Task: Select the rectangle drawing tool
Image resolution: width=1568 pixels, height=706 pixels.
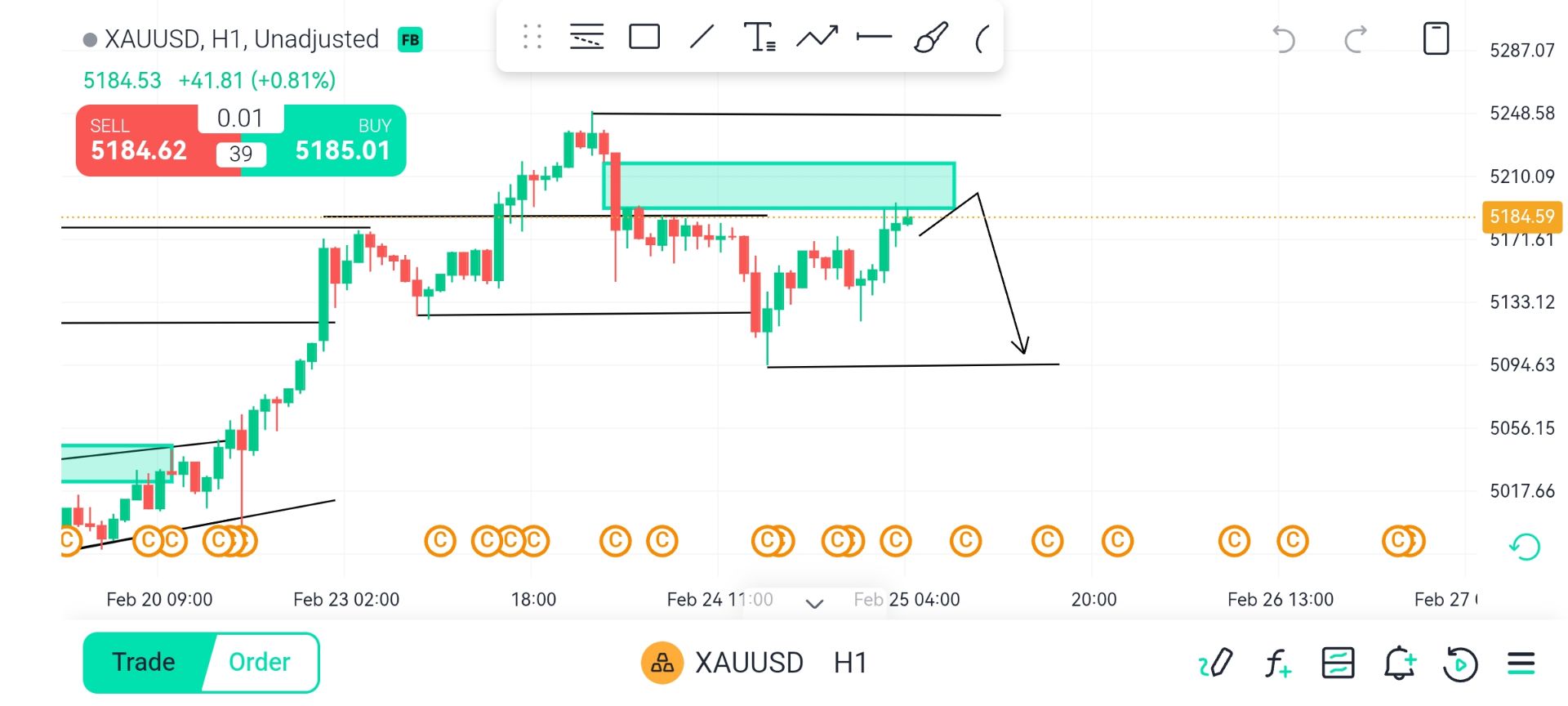Action: pos(644,38)
